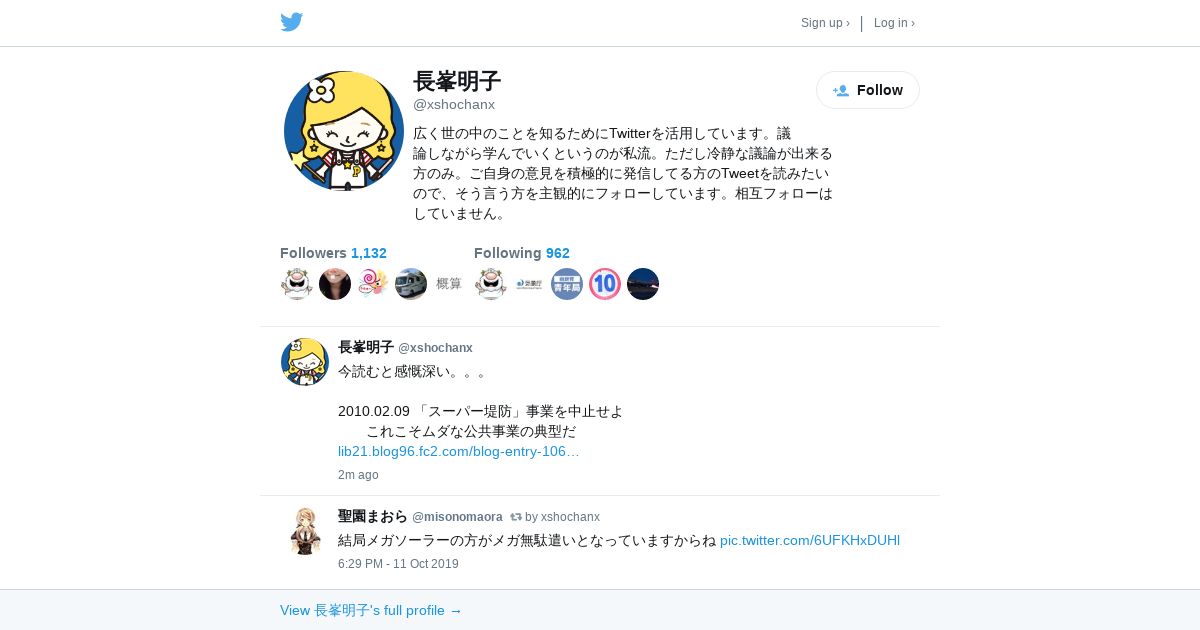This screenshot has height=630, width=1200.
Task: Select the lollipop follower avatar
Action: tap(373, 284)
